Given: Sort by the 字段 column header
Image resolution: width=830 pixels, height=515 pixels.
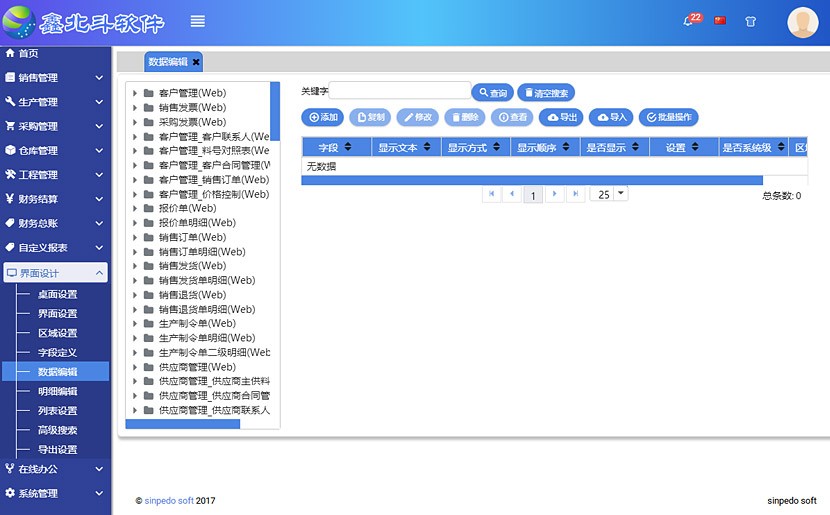Looking at the screenshot, I should tap(335, 148).
